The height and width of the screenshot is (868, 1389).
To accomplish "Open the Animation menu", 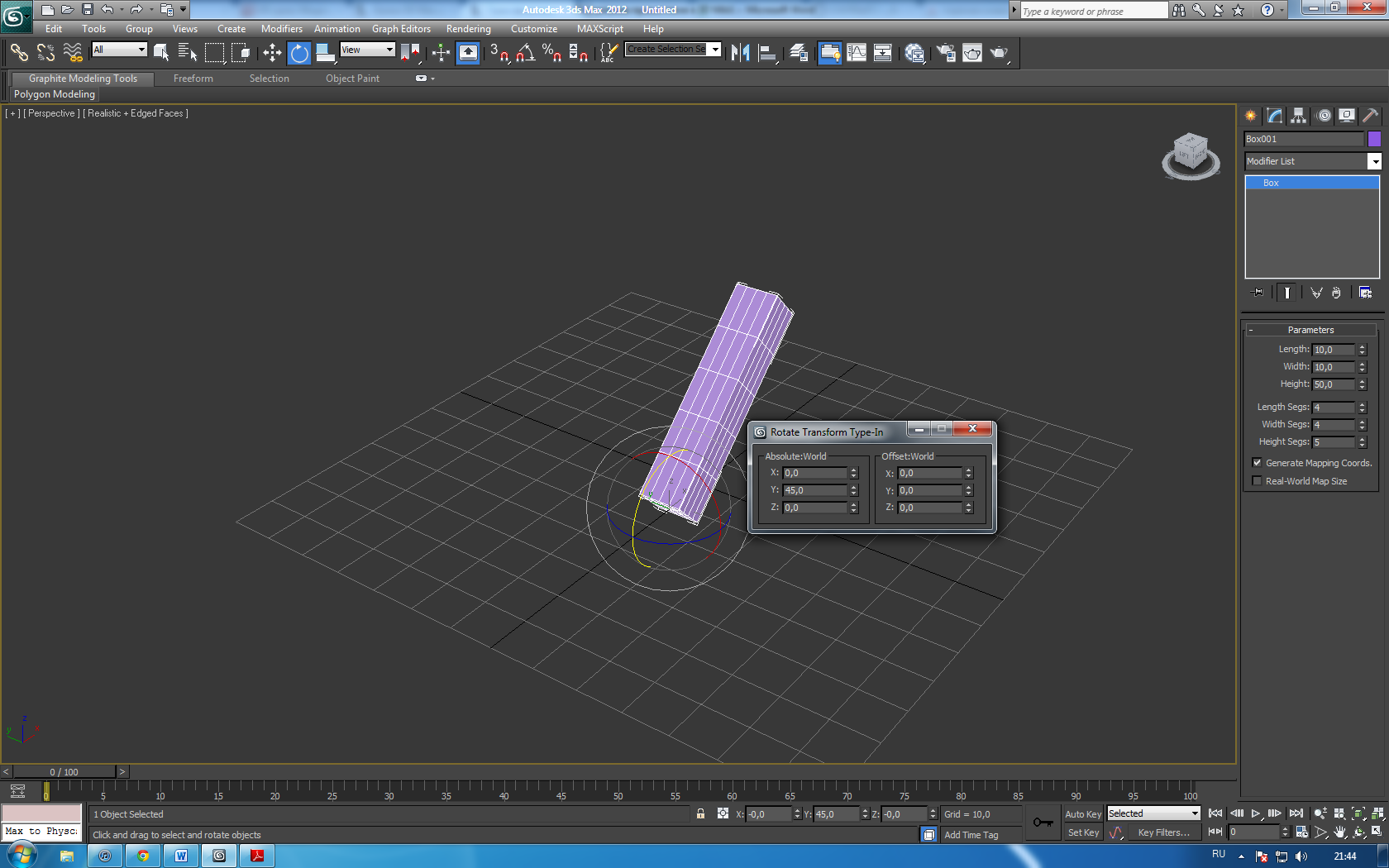I will pos(337,29).
